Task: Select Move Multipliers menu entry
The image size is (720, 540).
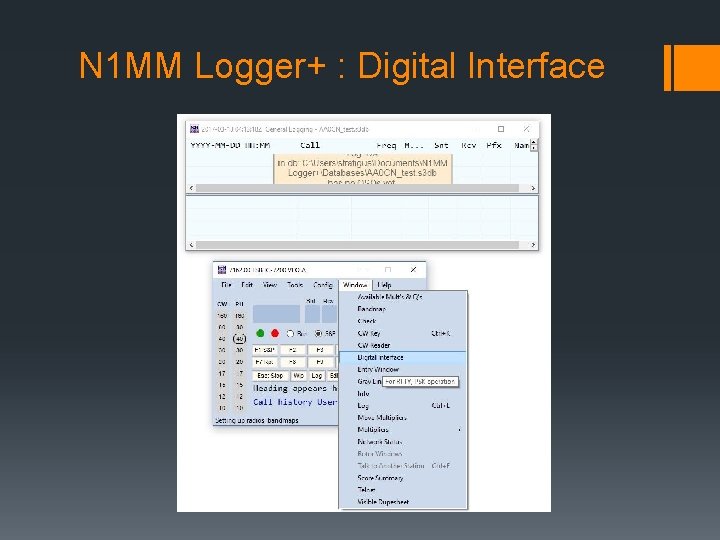Action: click(x=403, y=417)
